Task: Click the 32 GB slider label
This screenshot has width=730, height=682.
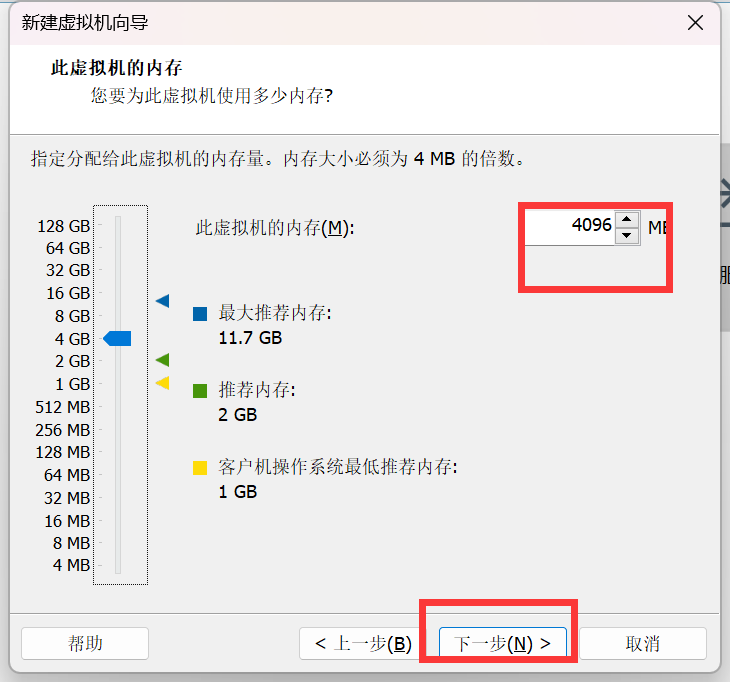Action: 68,270
